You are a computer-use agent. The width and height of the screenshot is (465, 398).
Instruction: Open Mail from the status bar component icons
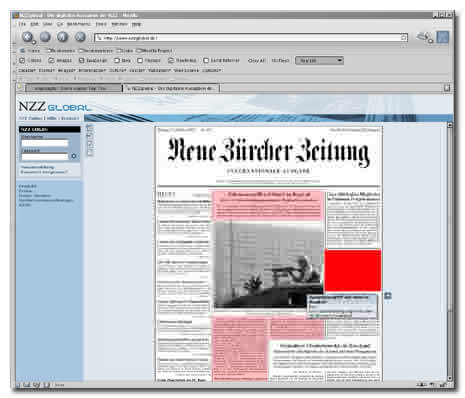point(27,385)
